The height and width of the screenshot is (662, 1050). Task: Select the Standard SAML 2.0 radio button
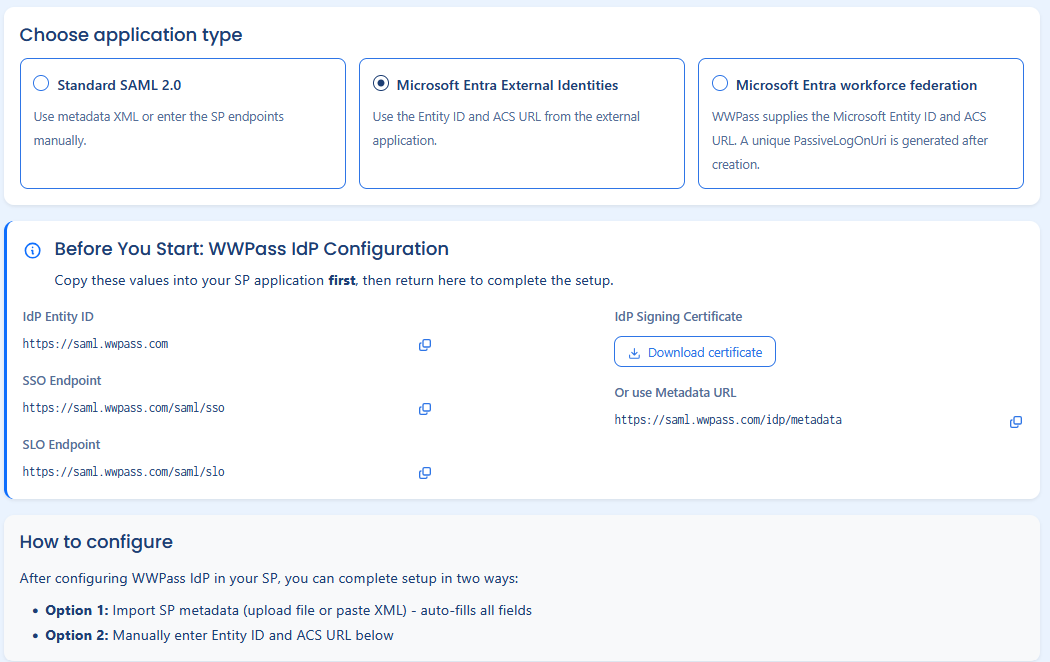pyautogui.click(x=41, y=83)
